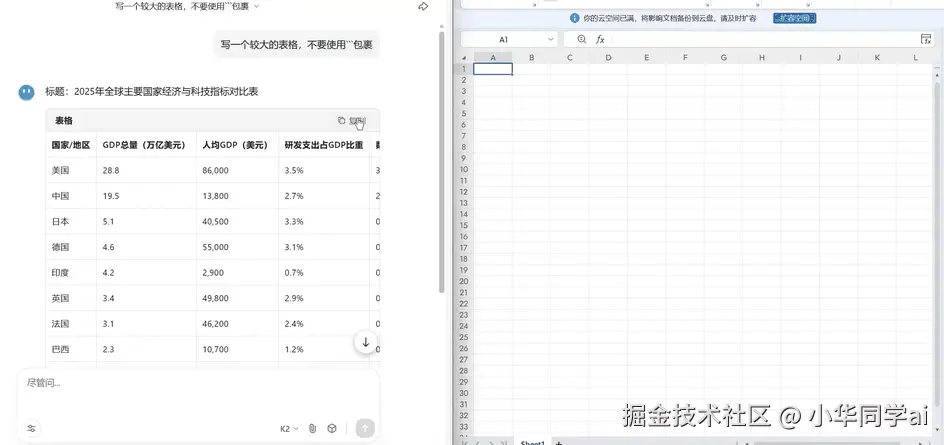The width and height of the screenshot is (944, 445).
Task: Click the cube icon in chat input
Action: pos(332,429)
